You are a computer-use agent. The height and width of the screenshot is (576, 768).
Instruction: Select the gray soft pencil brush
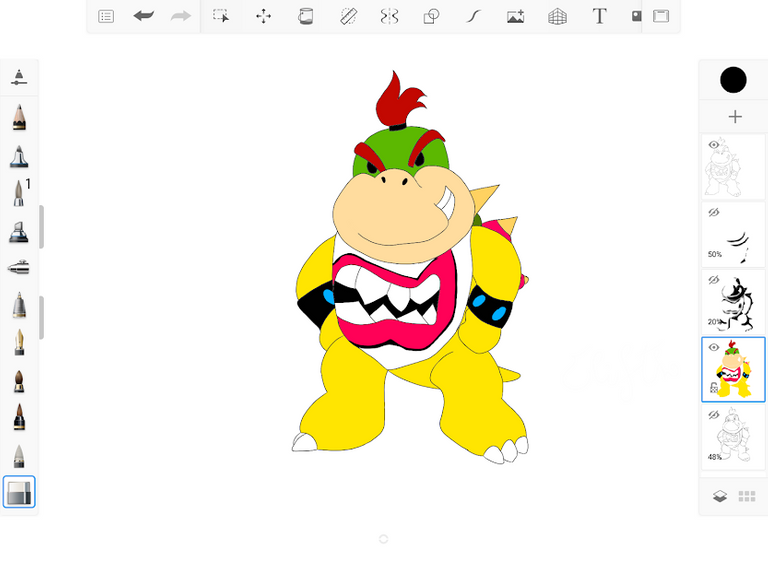point(19,456)
